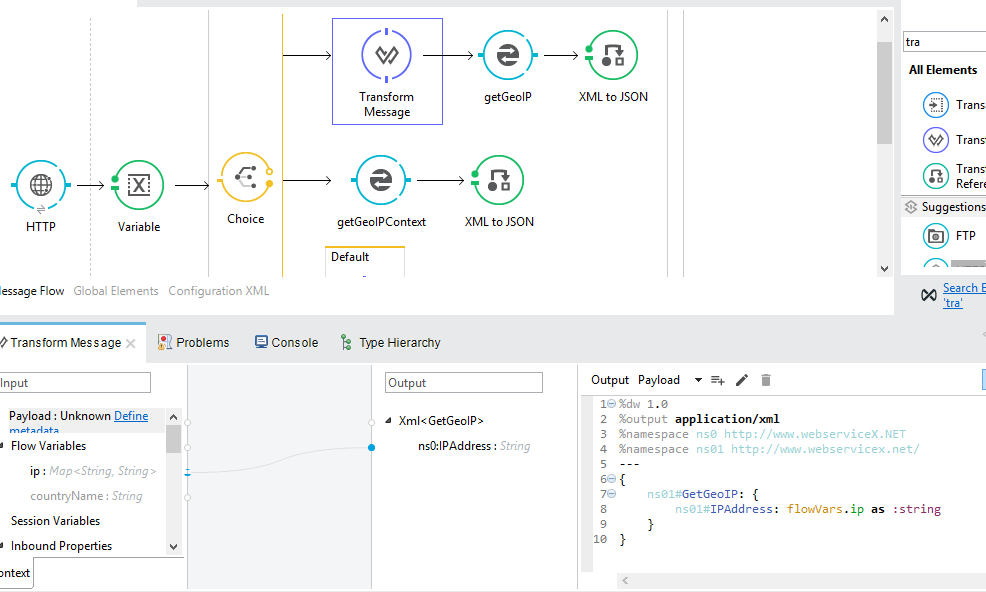Click the Input search field
Screen dimensions: 986x592
tap(75, 383)
